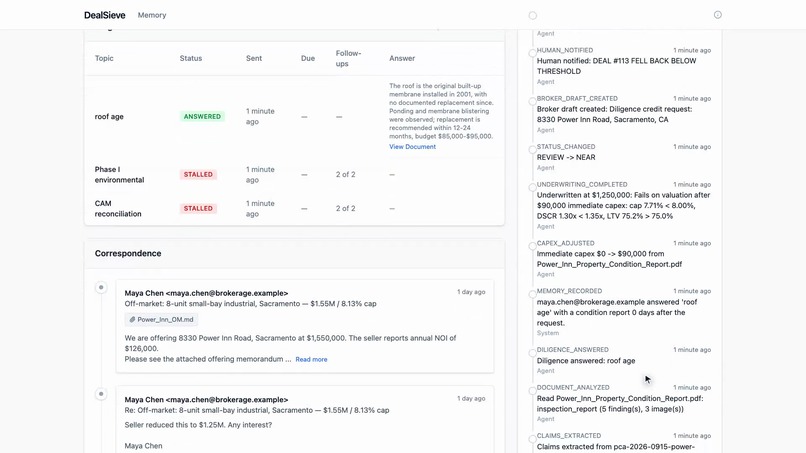Click the Follow-ups column header
The height and width of the screenshot is (453, 806).
pyautogui.click(x=349, y=58)
